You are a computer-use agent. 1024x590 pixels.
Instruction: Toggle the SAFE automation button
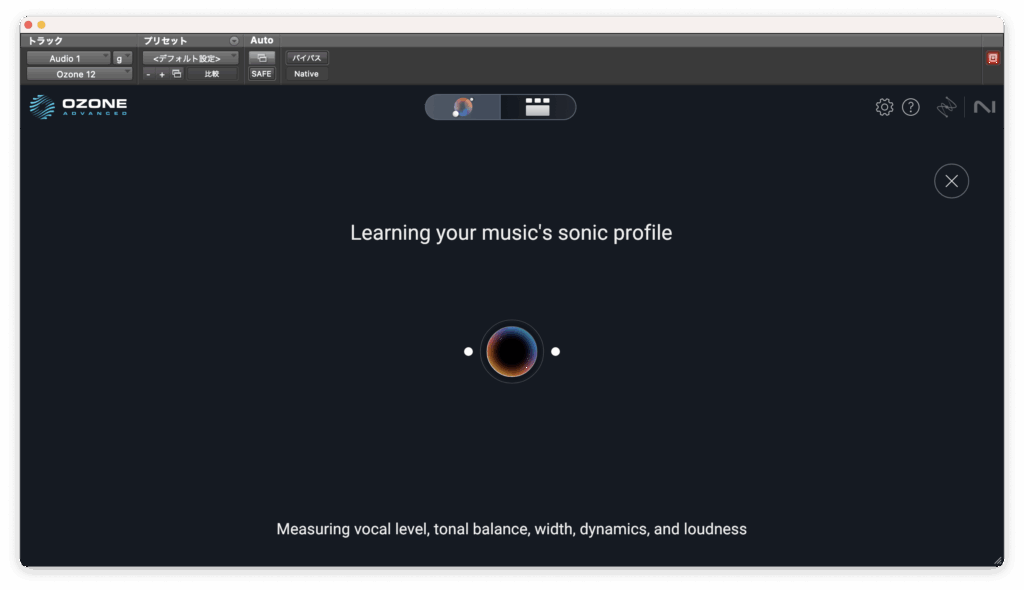point(261,74)
